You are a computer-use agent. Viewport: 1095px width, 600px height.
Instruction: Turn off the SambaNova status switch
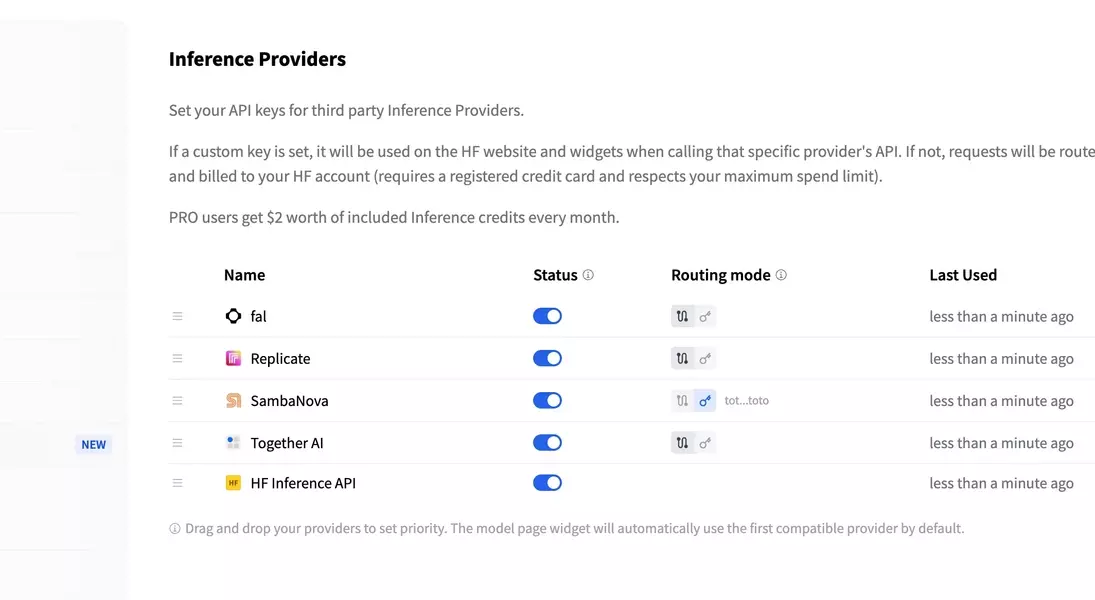547,400
